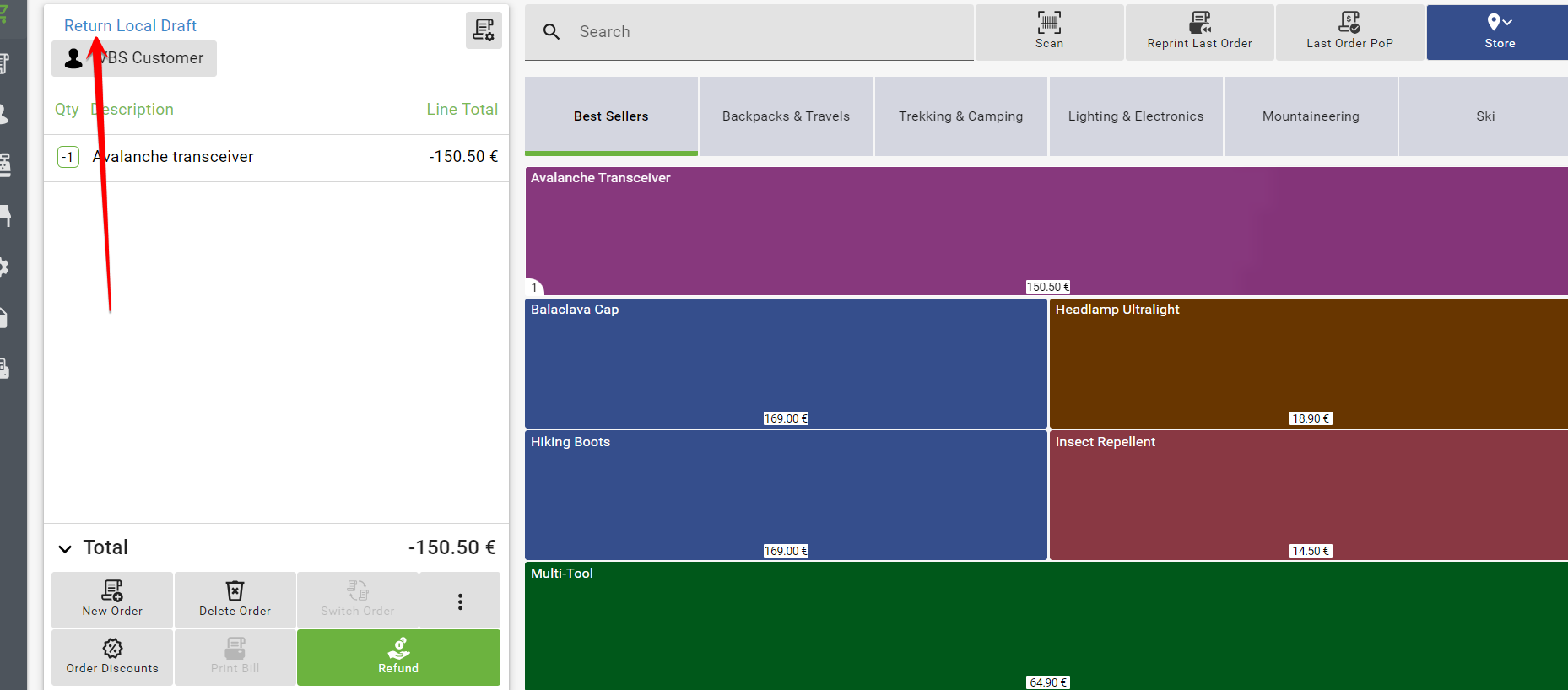Select the Avalanche transceiver order line
This screenshot has width=1568, height=690.
point(253,157)
